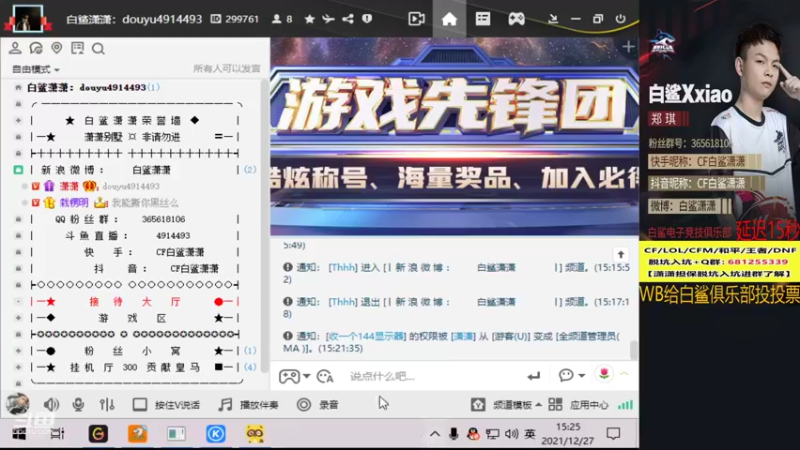
Task: Open the 应用中心 app center
Action: (579, 405)
